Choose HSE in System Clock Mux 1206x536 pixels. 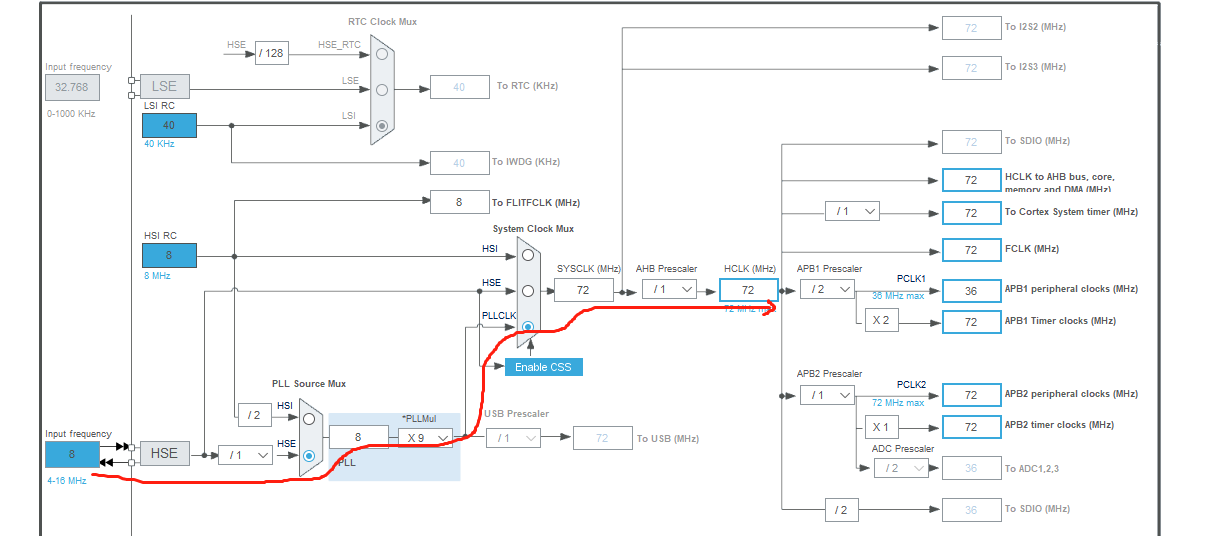527,291
